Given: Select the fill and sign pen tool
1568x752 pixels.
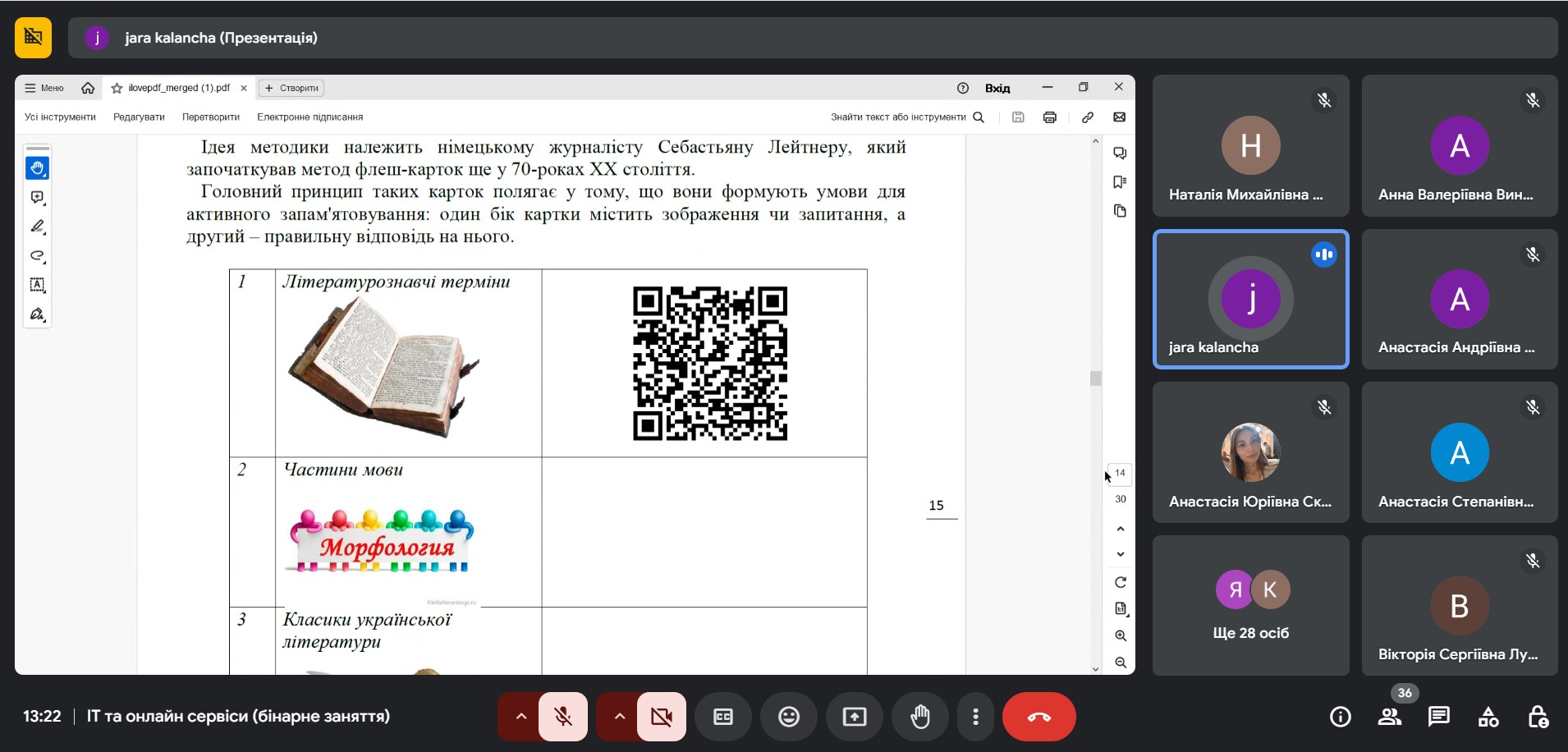Looking at the screenshot, I should (x=37, y=314).
